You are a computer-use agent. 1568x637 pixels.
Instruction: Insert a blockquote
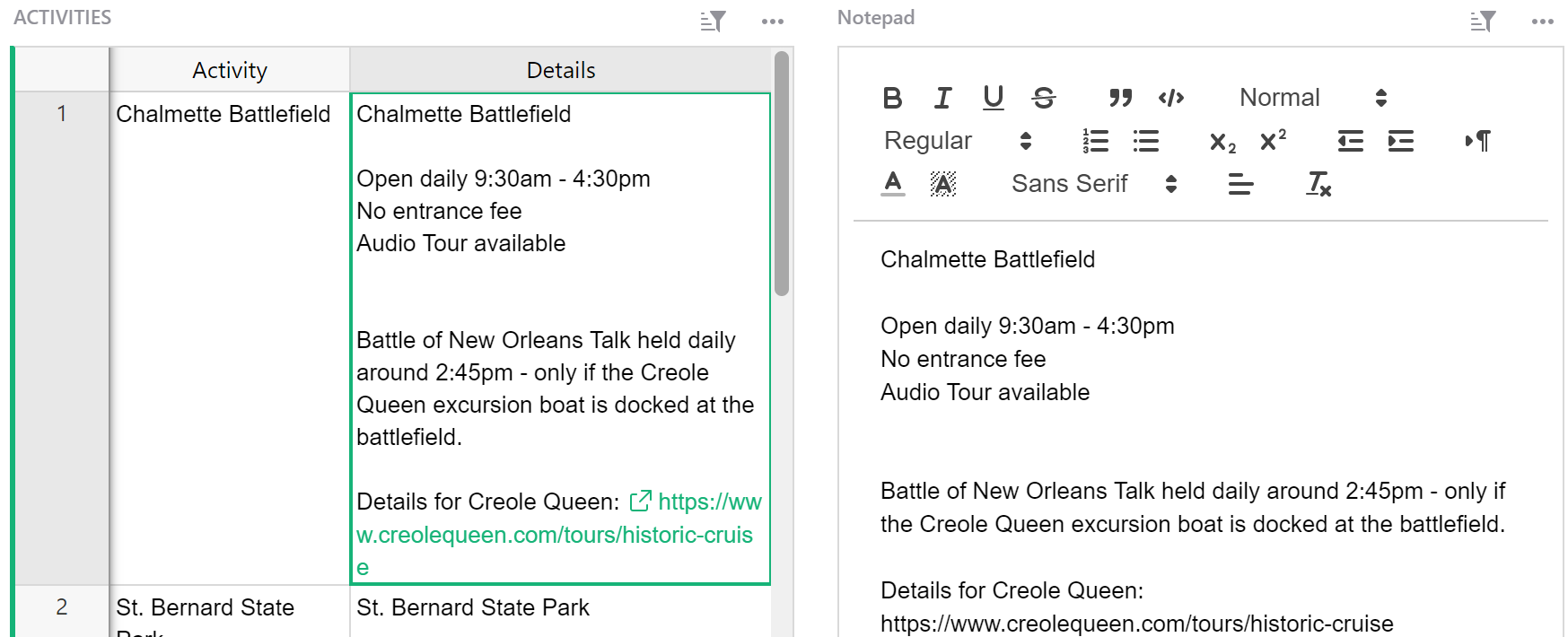[x=1120, y=98]
